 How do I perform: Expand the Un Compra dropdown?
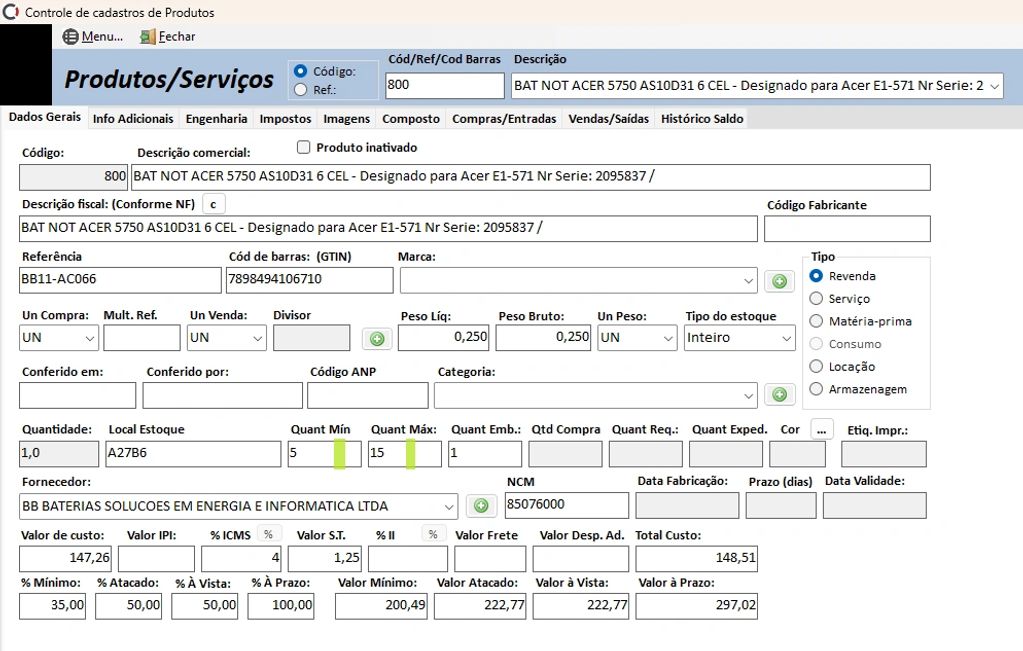point(89,338)
